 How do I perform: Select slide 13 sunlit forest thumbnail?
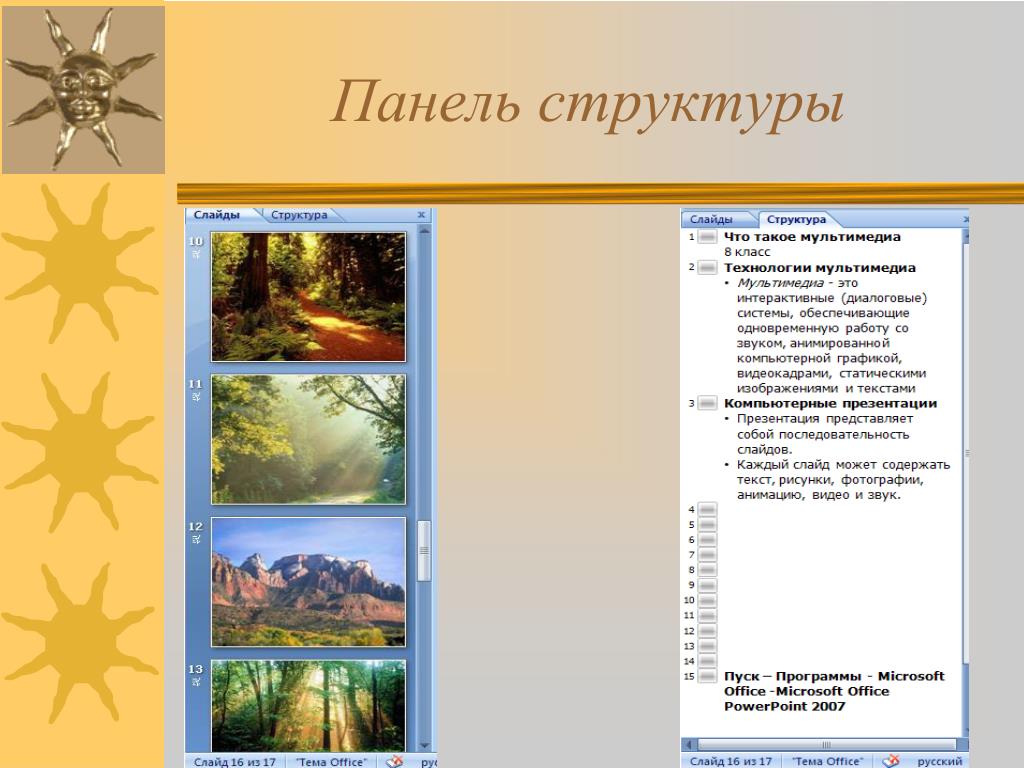click(308, 706)
